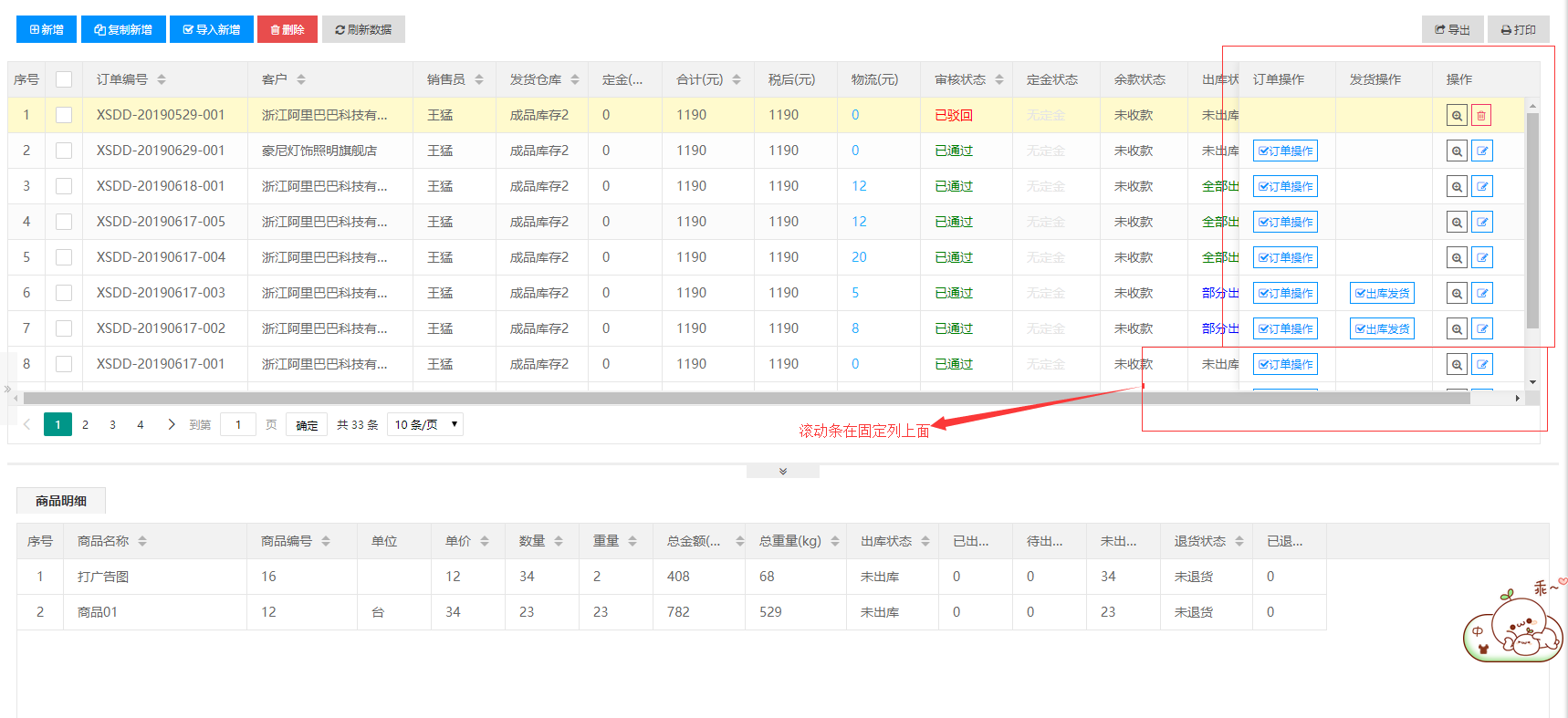
Task: Click the 导入新增 button
Action: [211, 30]
